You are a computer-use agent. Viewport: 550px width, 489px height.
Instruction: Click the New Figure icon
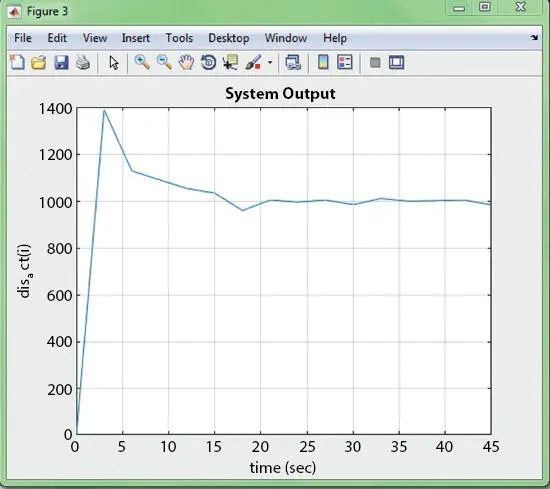click(17, 62)
